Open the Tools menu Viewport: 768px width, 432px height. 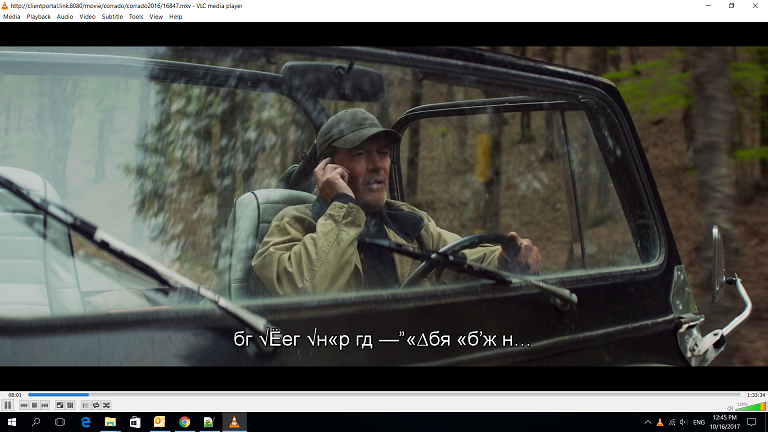coord(136,17)
